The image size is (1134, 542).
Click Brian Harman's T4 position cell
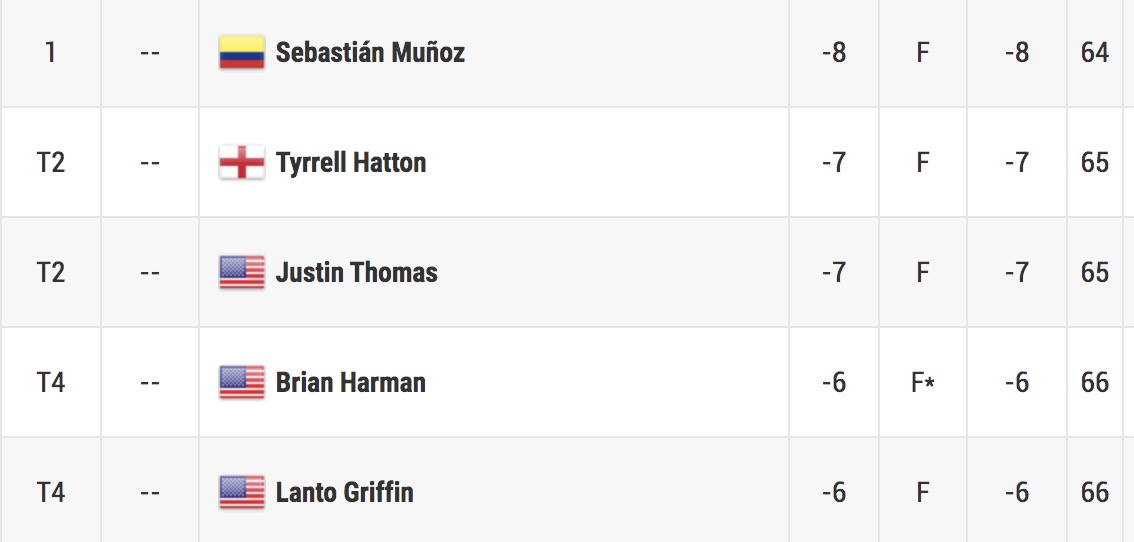click(x=50, y=382)
